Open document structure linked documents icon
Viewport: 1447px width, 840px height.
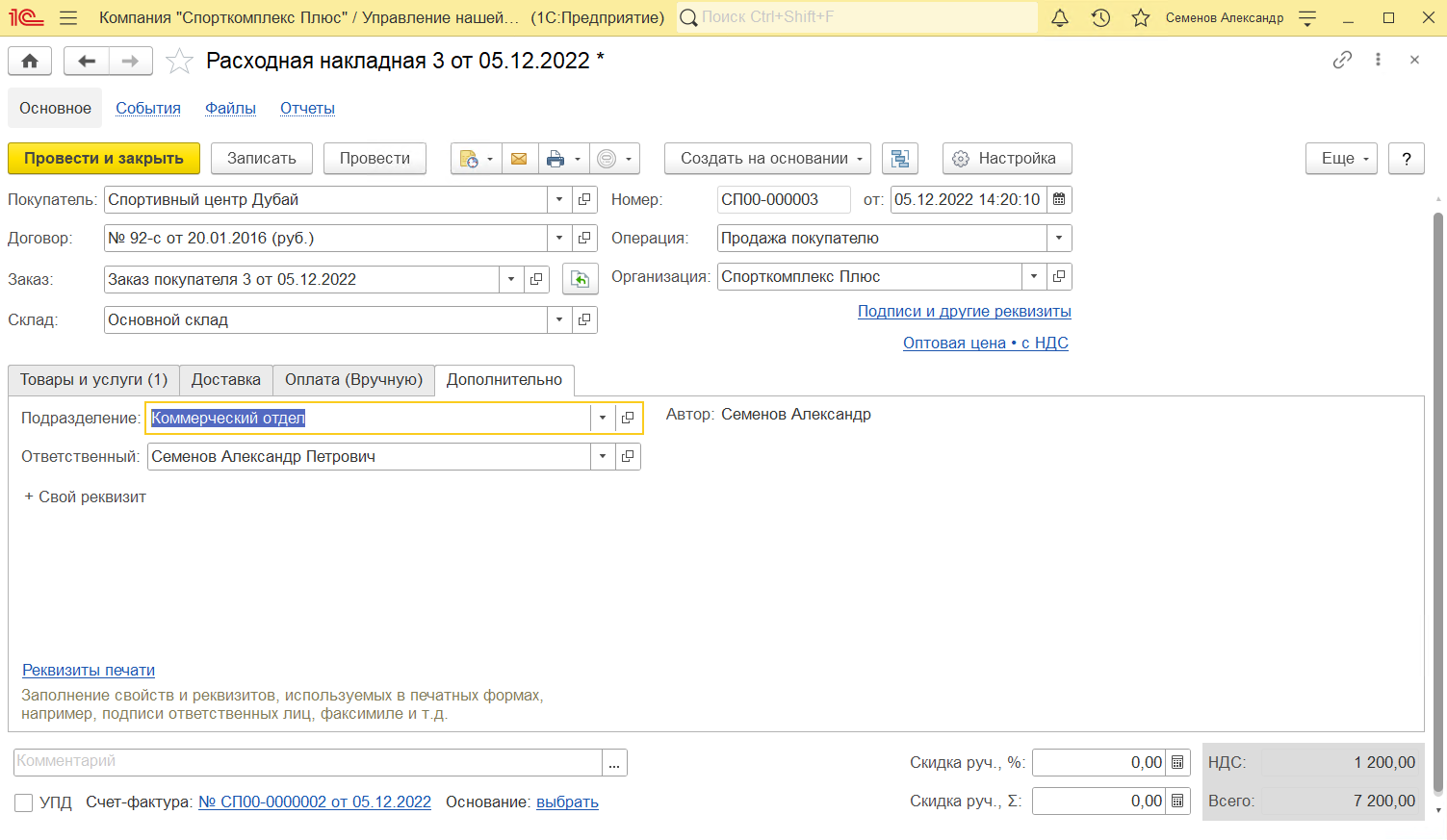pyautogui.click(x=900, y=159)
